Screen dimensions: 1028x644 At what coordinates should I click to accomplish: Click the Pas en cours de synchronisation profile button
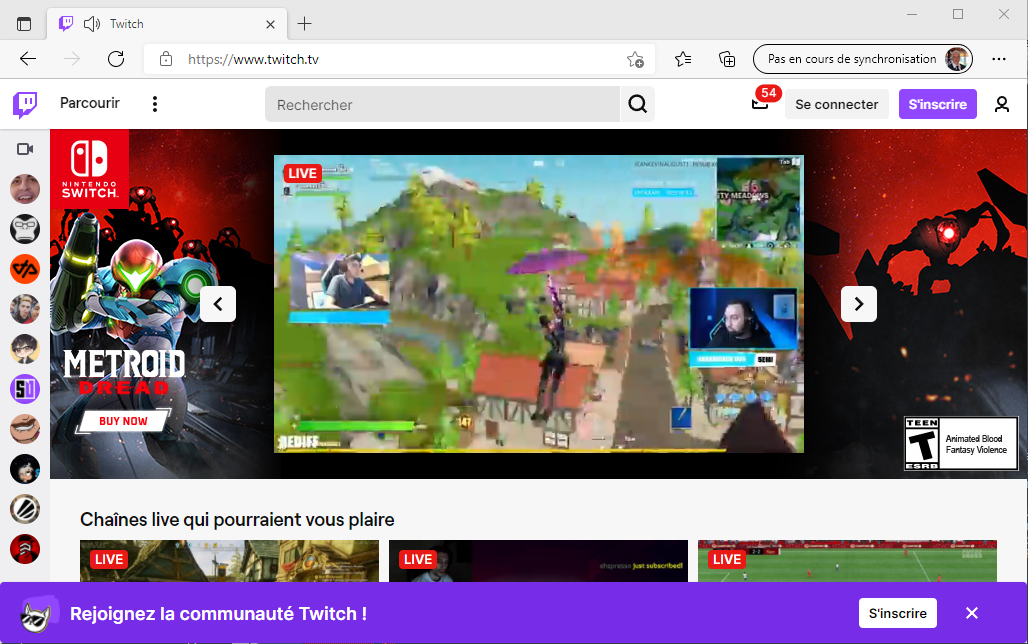coord(863,59)
